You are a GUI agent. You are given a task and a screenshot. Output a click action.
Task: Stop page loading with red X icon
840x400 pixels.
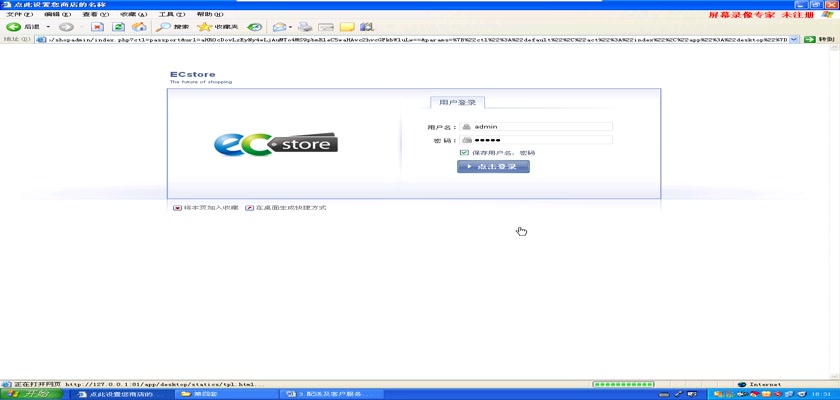97,27
